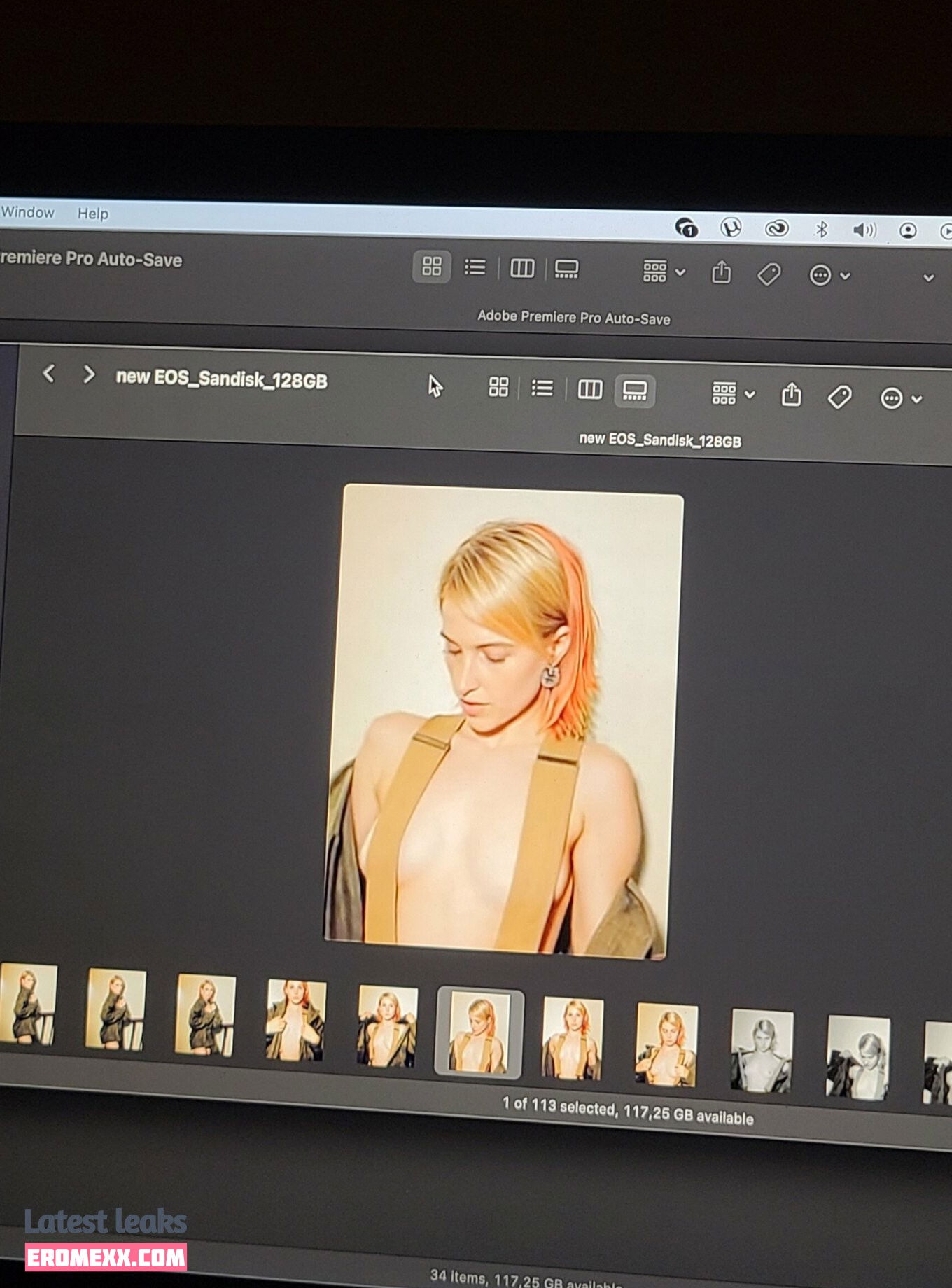
Task: Click the centered "Adobe Premiere Pro Auto-Save" window title
Action: [x=574, y=317]
